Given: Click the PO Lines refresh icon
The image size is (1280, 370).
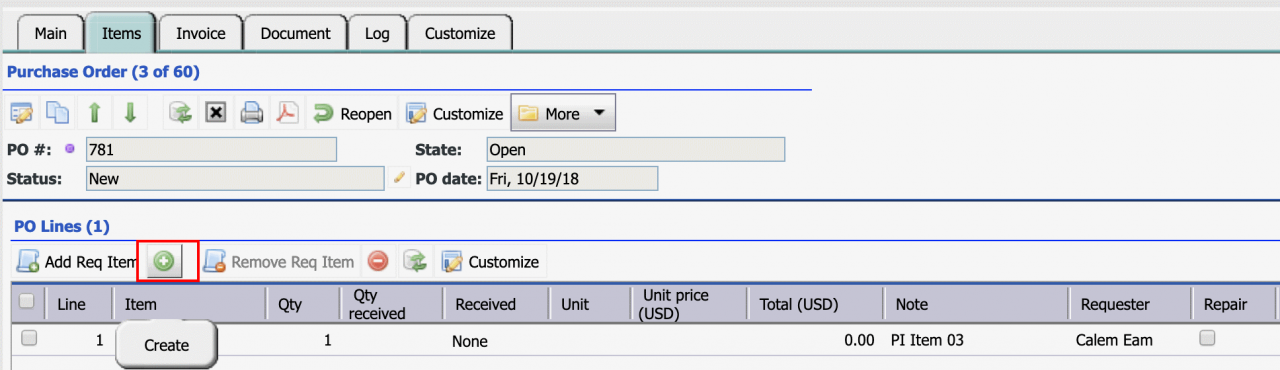Looking at the screenshot, I should (415, 261).
